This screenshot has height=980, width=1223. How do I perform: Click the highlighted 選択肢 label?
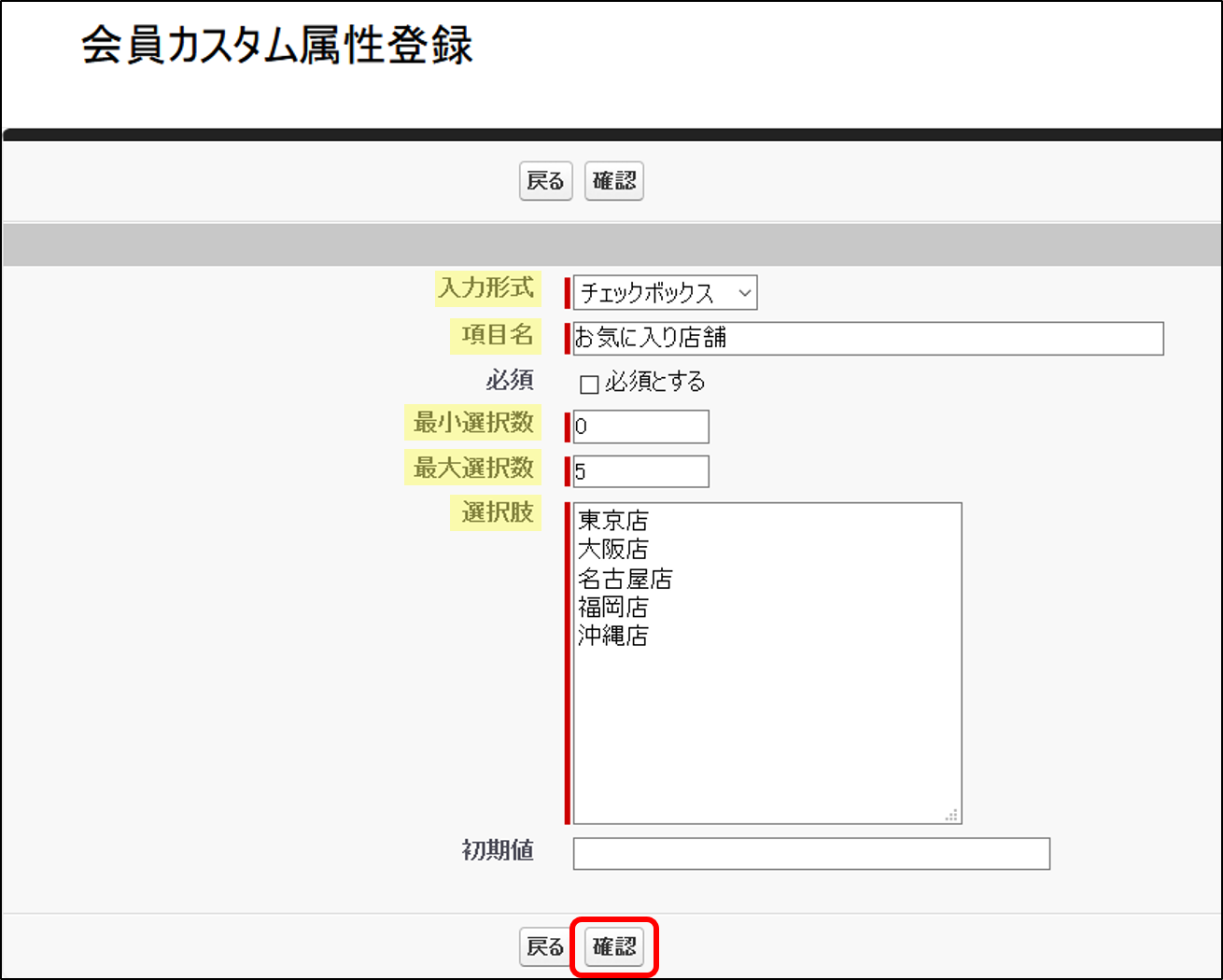click(x=497, y=512)
